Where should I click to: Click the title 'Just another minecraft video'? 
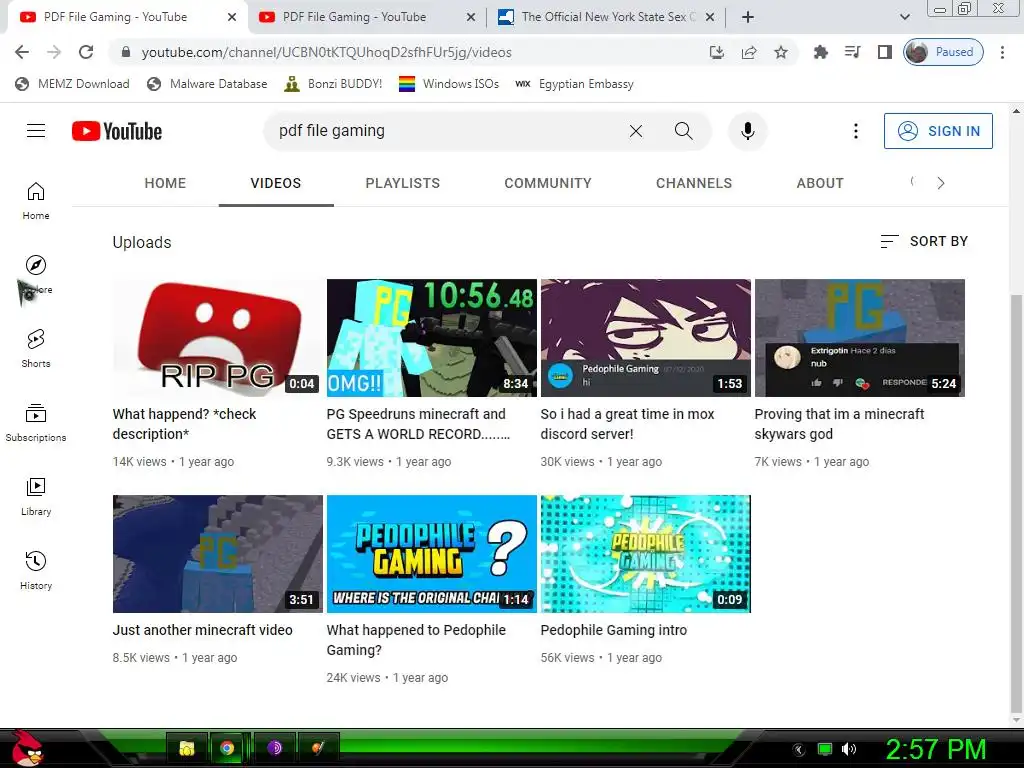[x=202, y=630]
